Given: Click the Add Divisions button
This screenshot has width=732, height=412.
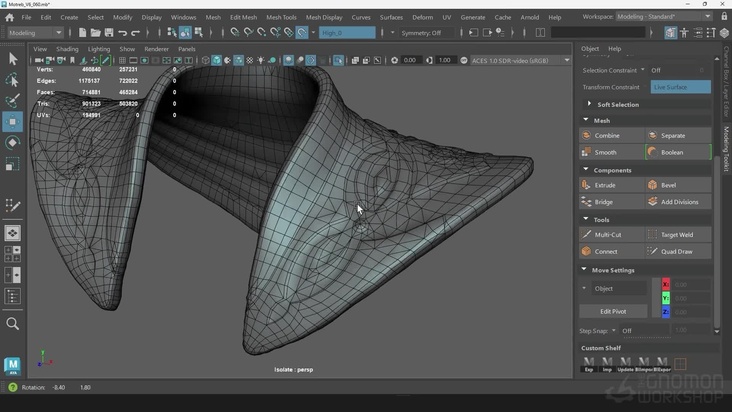Looking at the screenshot, I should click(x=678, y=202).
